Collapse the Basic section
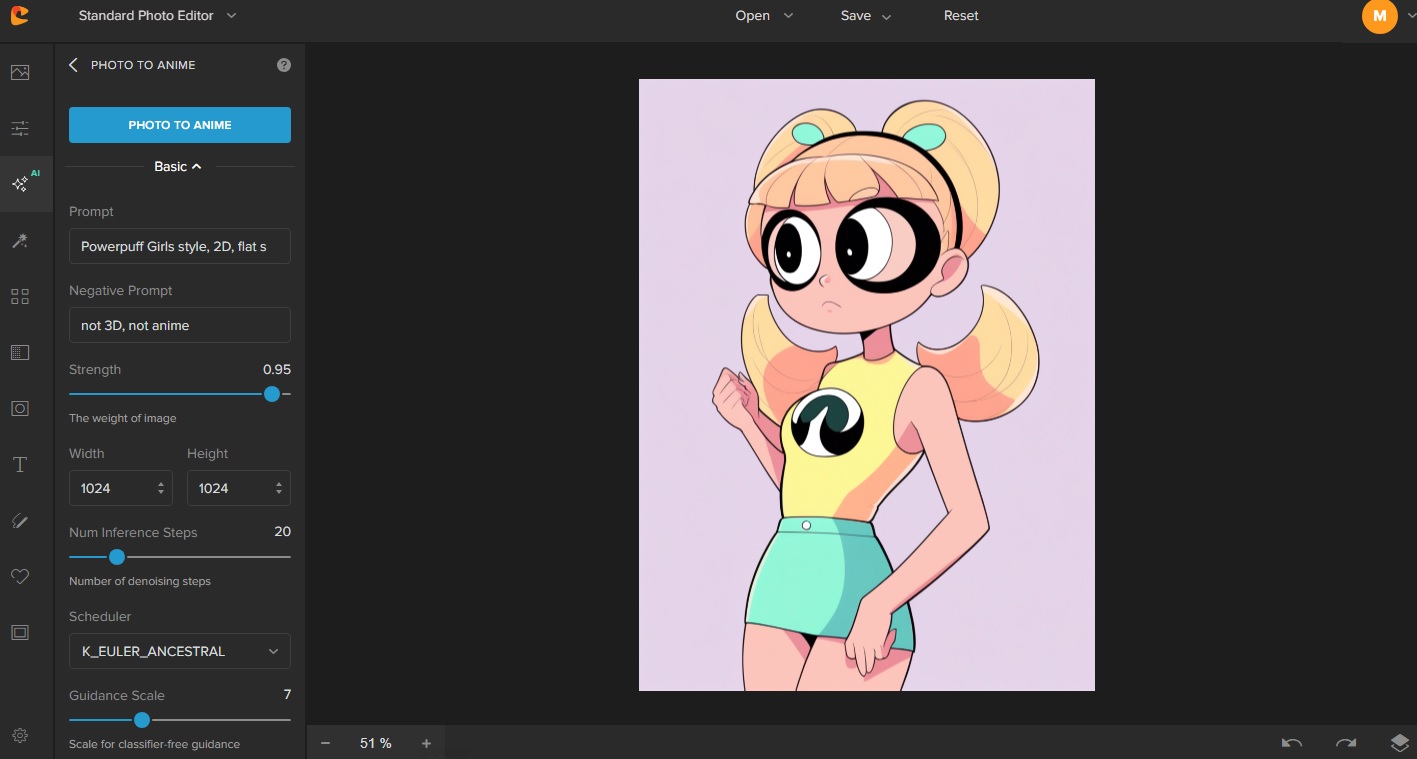Viewport: 1417px width, 759px height. [179, 167]
